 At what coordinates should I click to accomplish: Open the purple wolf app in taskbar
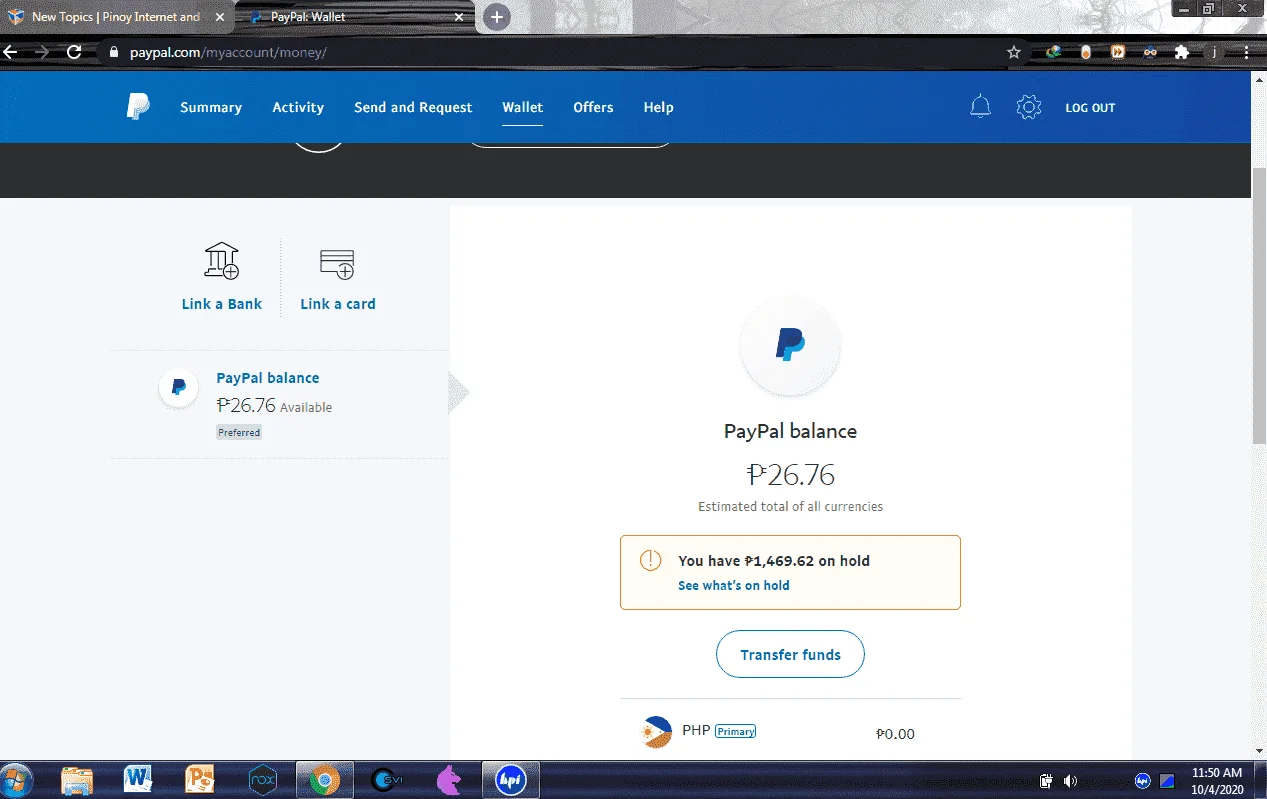point(448,780)
